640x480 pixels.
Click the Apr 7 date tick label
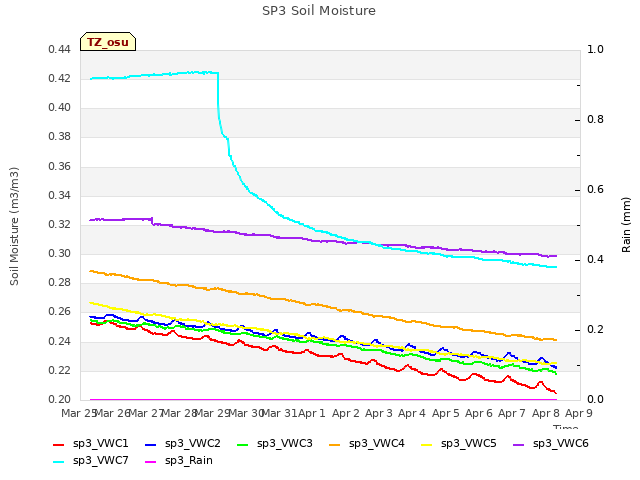[x=512, y=413]
